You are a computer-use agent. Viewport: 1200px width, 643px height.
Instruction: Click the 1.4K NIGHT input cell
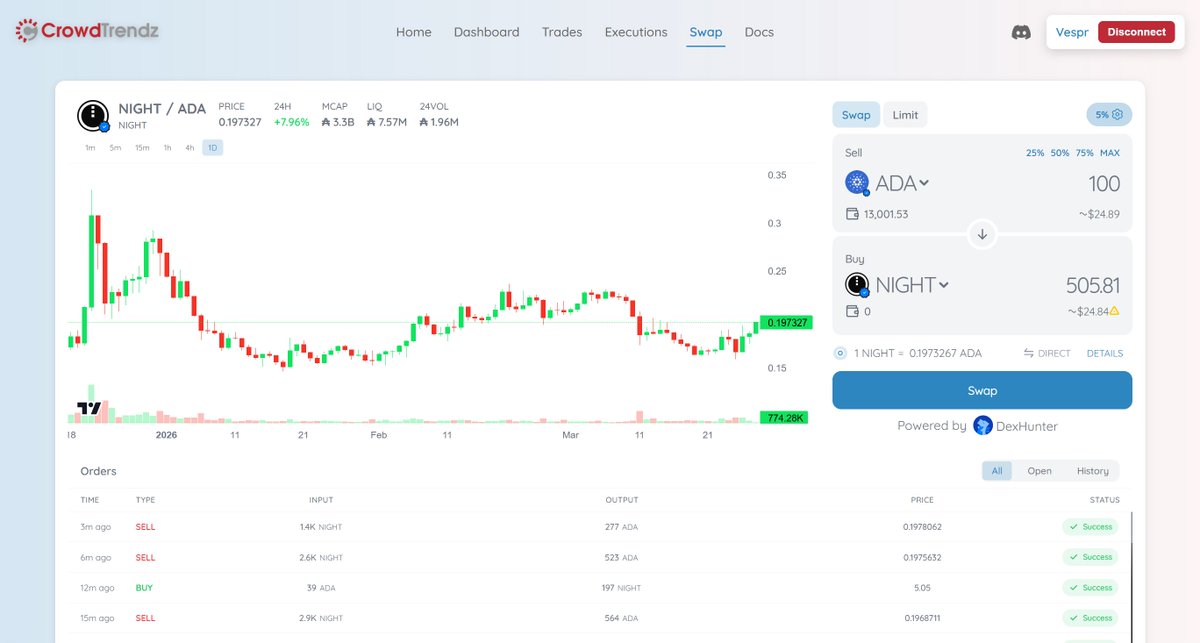[321, 527]
